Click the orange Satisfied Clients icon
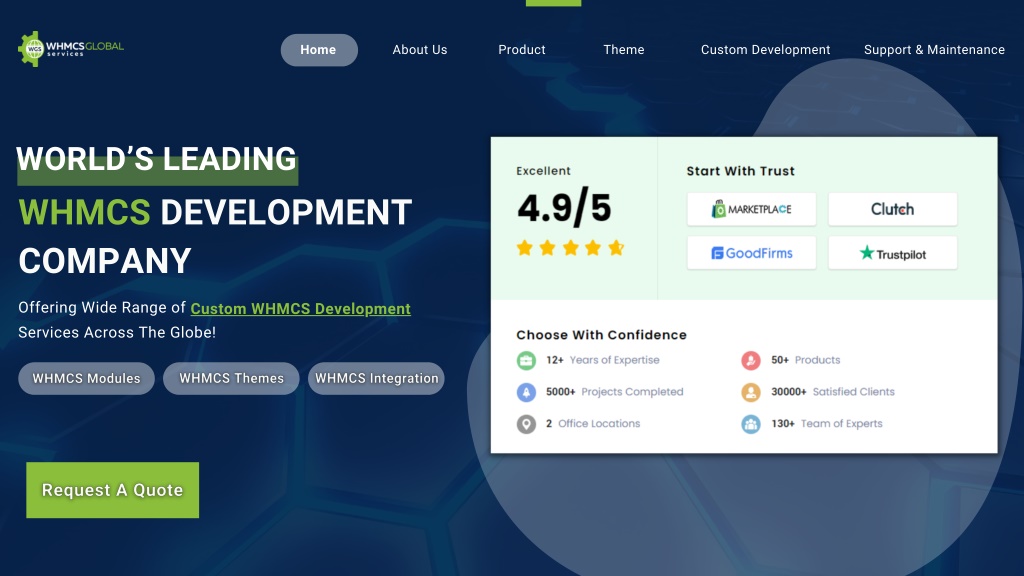1024x576 pixels. 751,392
